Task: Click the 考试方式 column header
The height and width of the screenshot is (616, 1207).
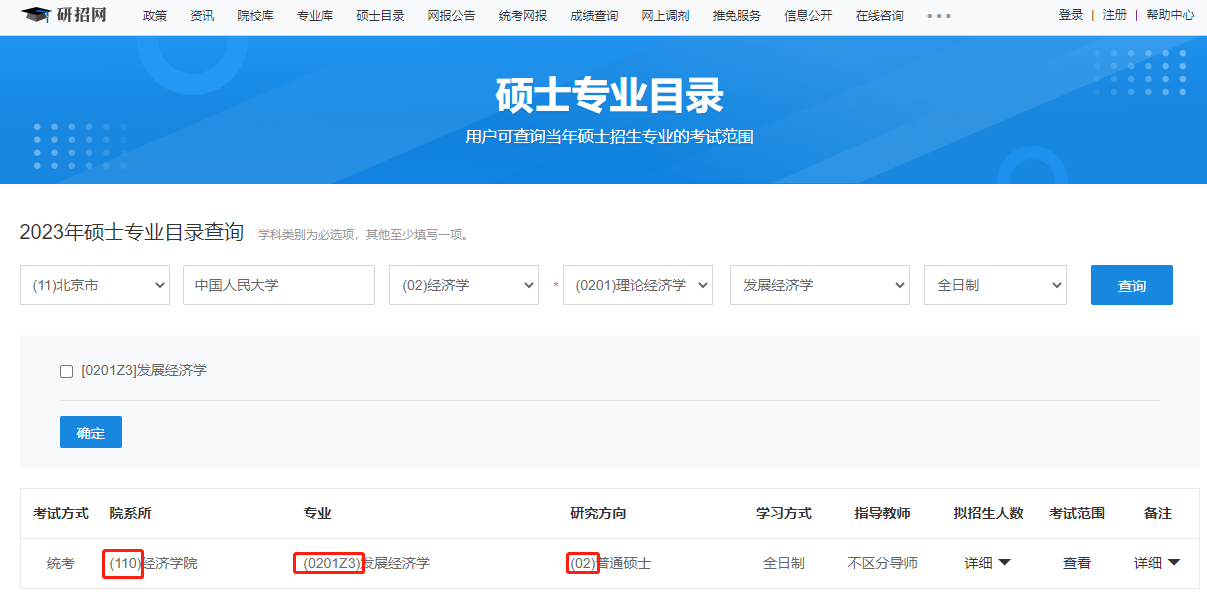Action: (61, 513)
